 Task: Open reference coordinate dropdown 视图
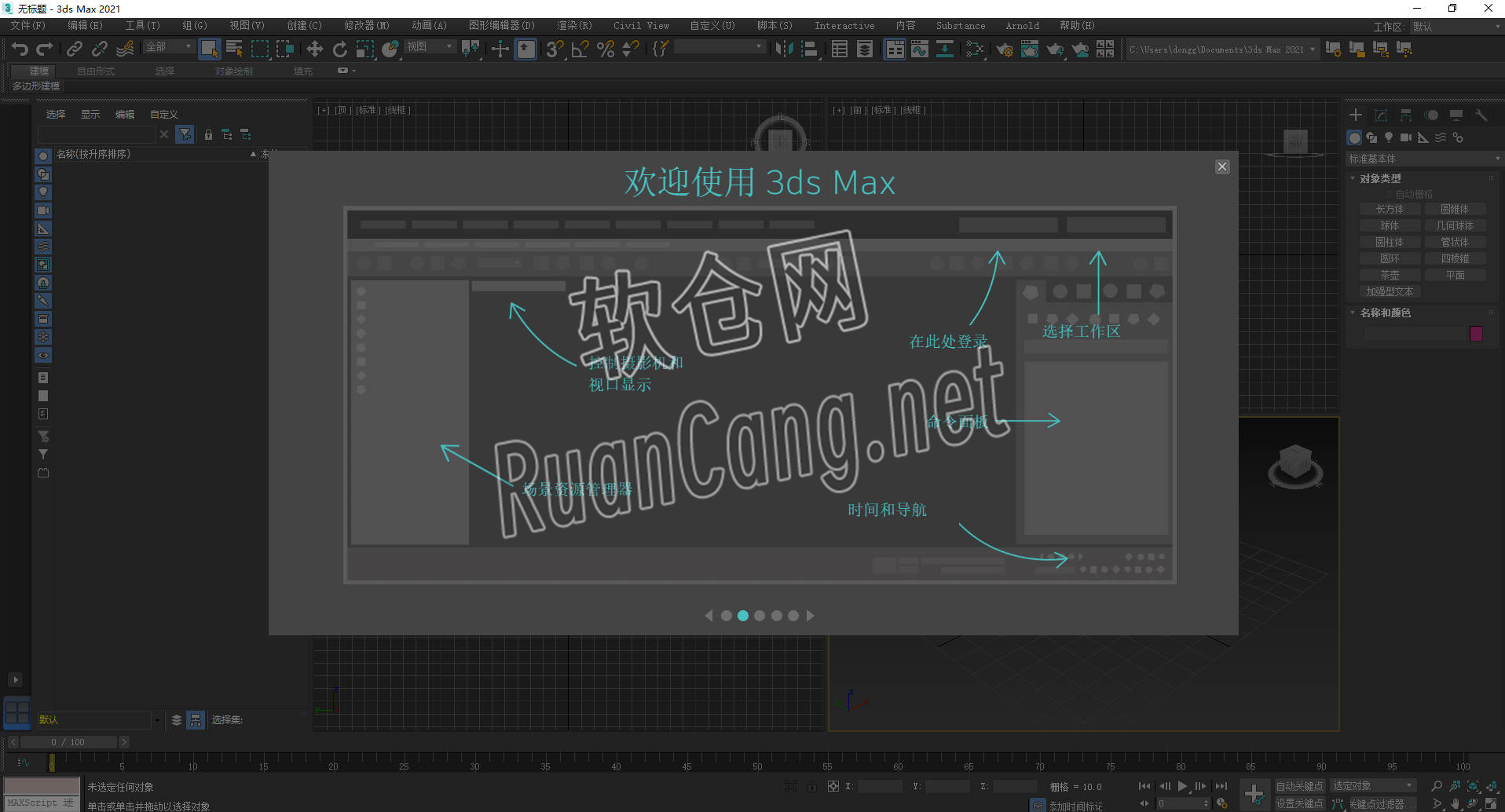point(430,47)
